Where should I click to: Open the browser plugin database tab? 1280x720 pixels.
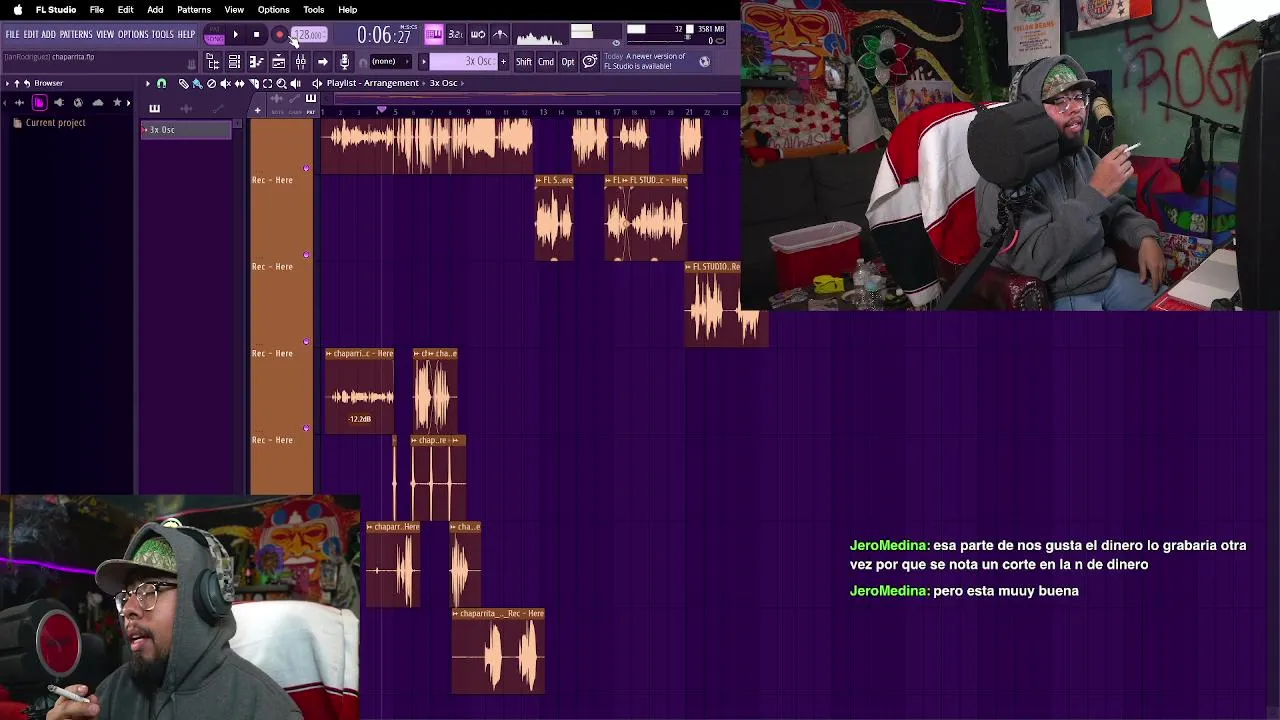coord(59,103)
